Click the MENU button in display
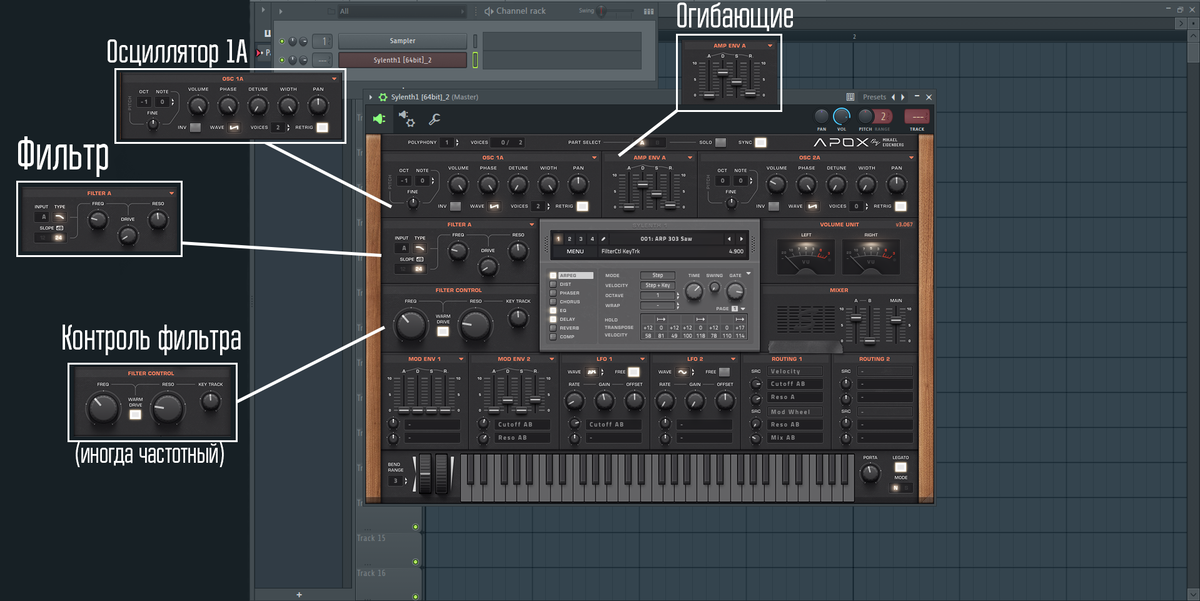This screenshot has width=1200, height=601. [575, 252]
